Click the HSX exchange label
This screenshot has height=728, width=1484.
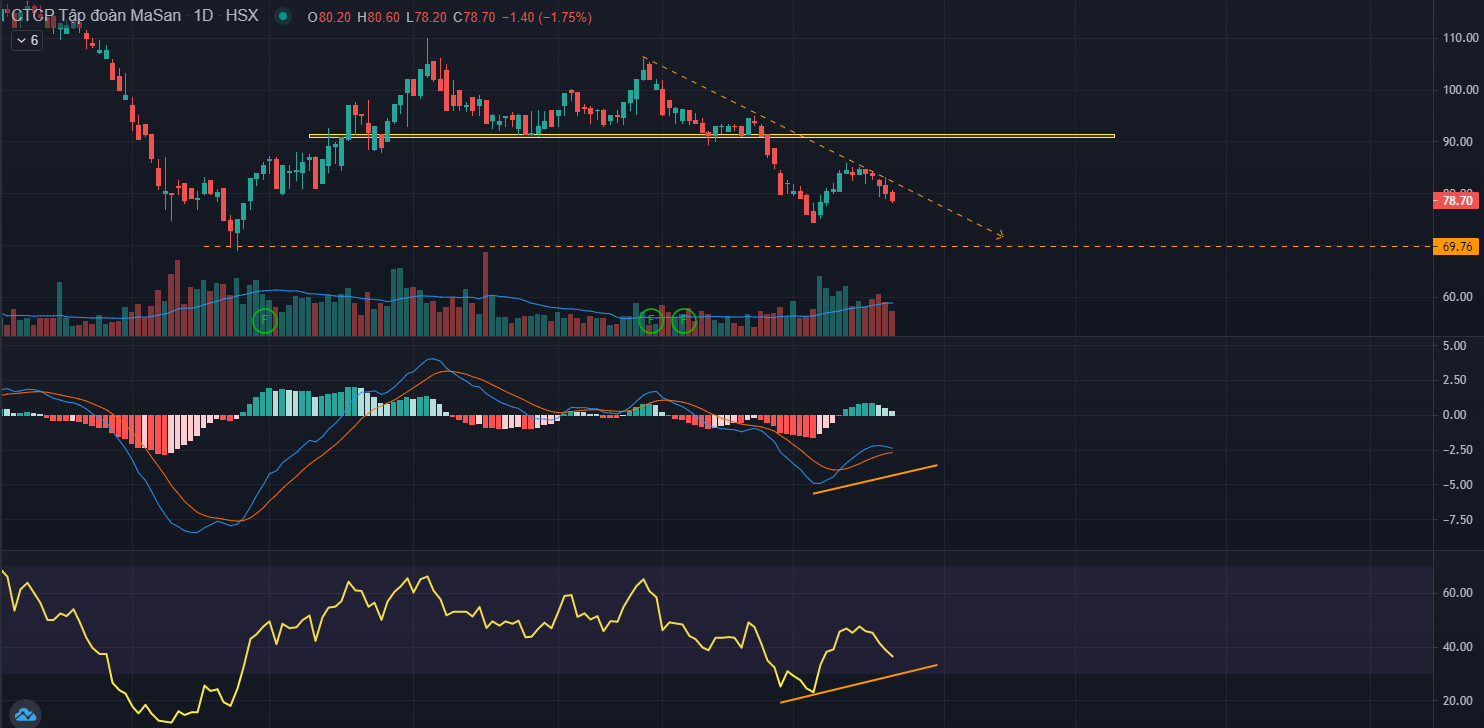click(x=242, y=16)
